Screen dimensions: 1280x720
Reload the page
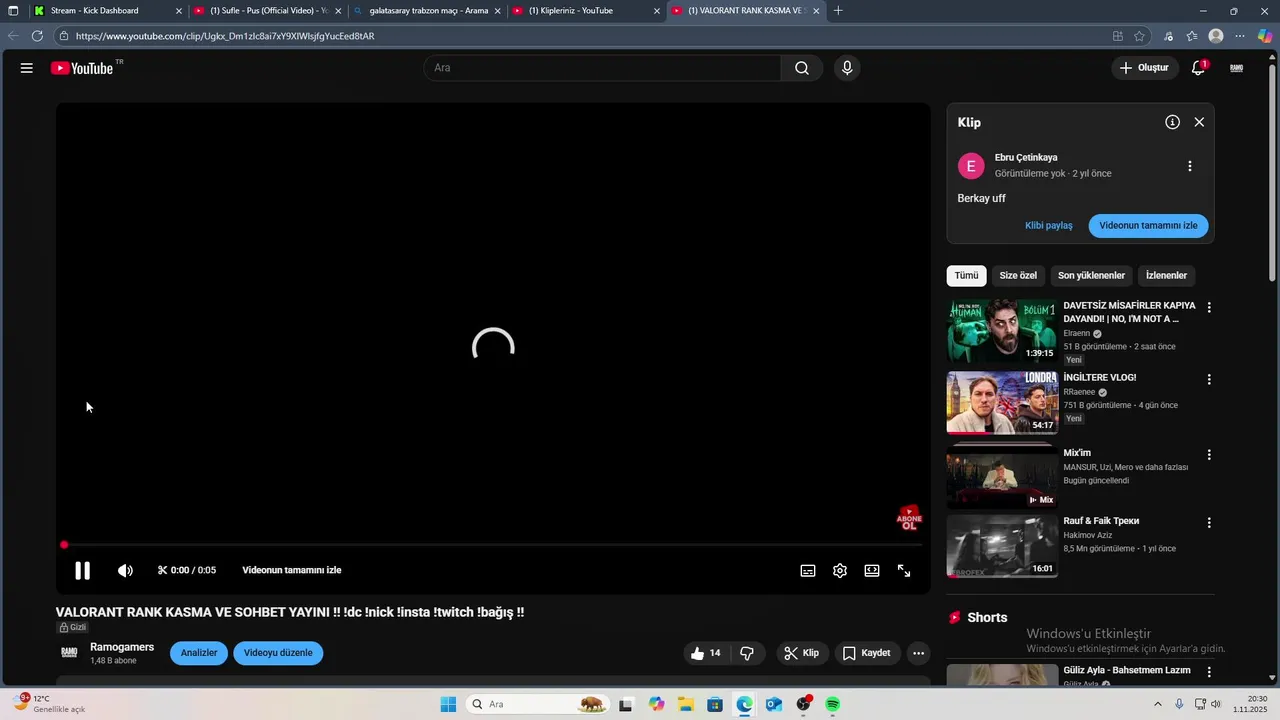click(x=37, y=36)
